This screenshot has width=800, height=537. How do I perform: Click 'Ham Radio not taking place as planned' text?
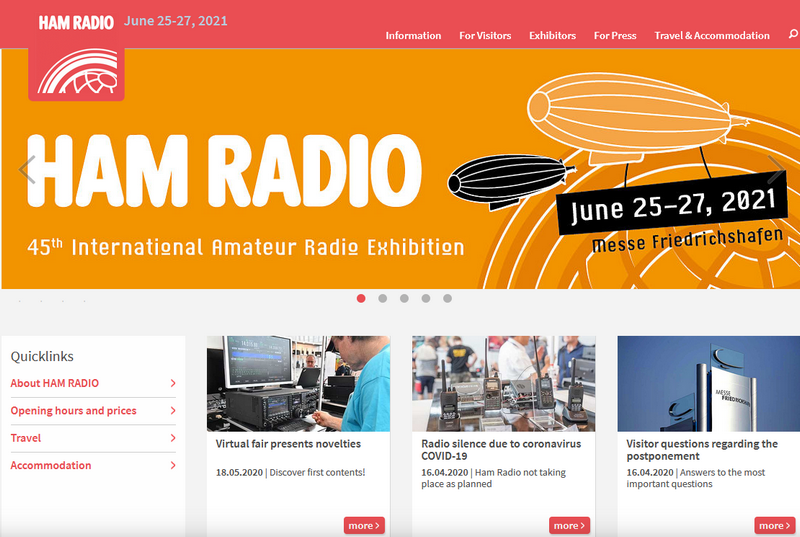[493, 478]
